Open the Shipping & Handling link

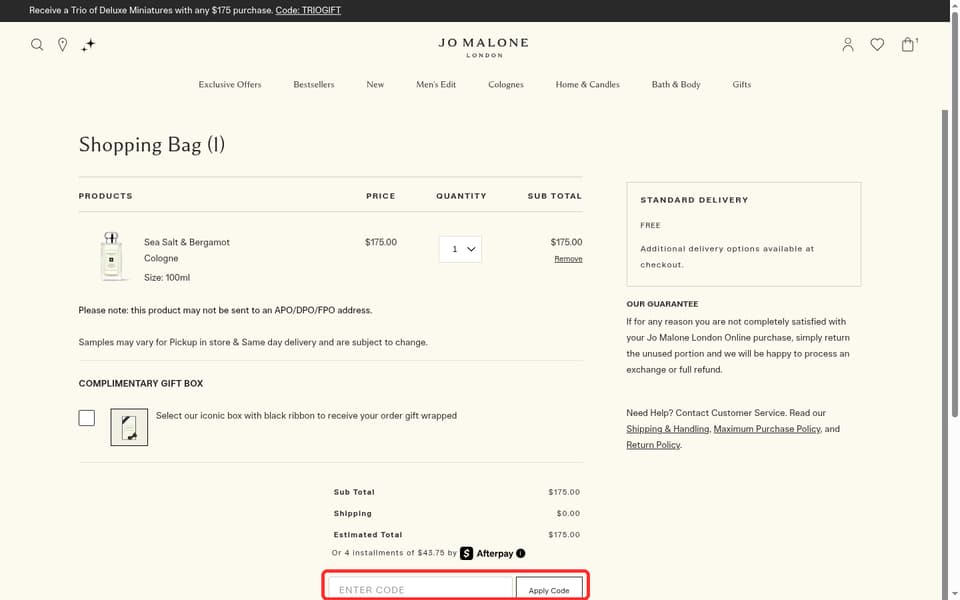tap(667, 429)
